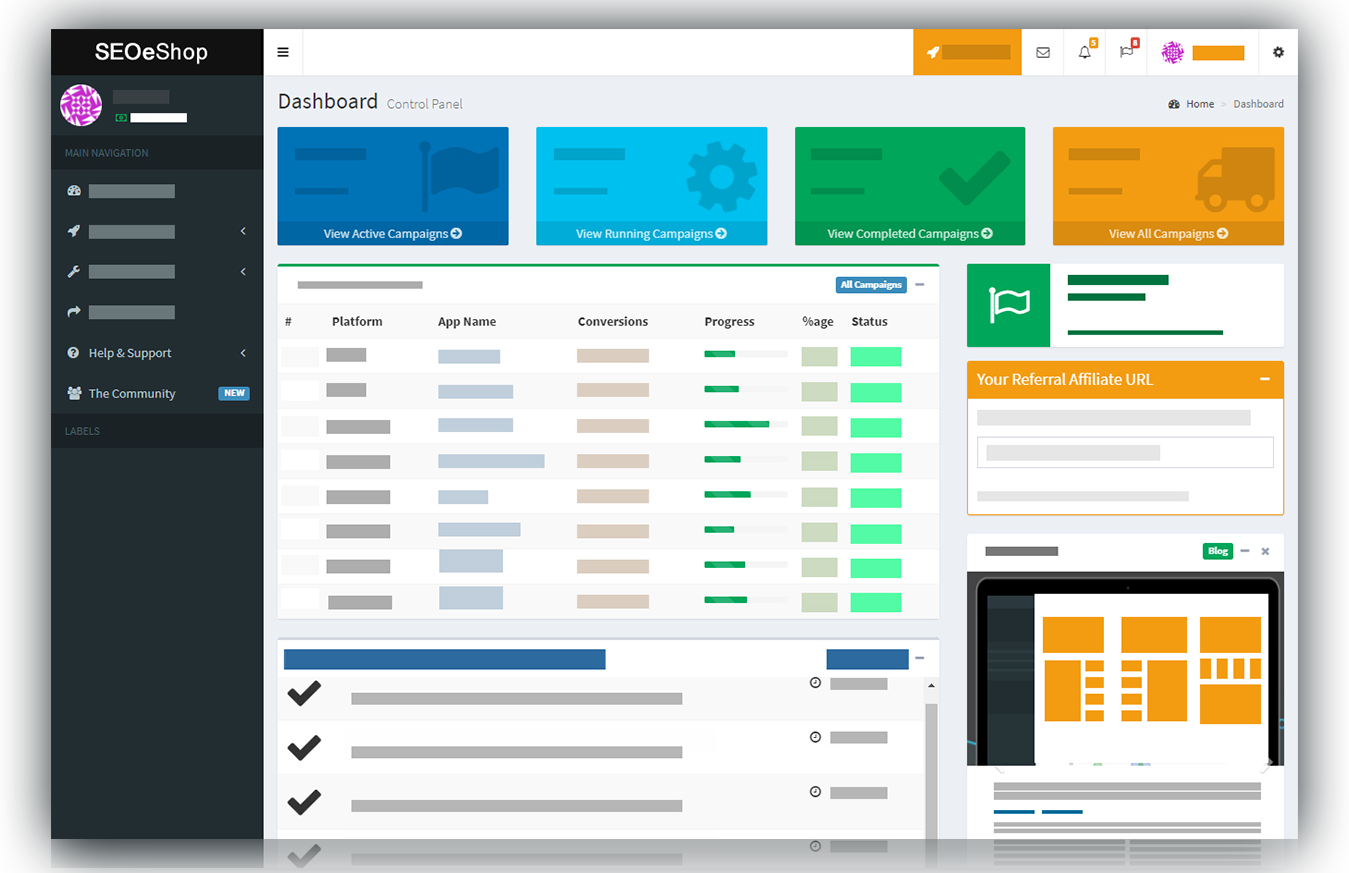Click the %age column header

point(817,321)
